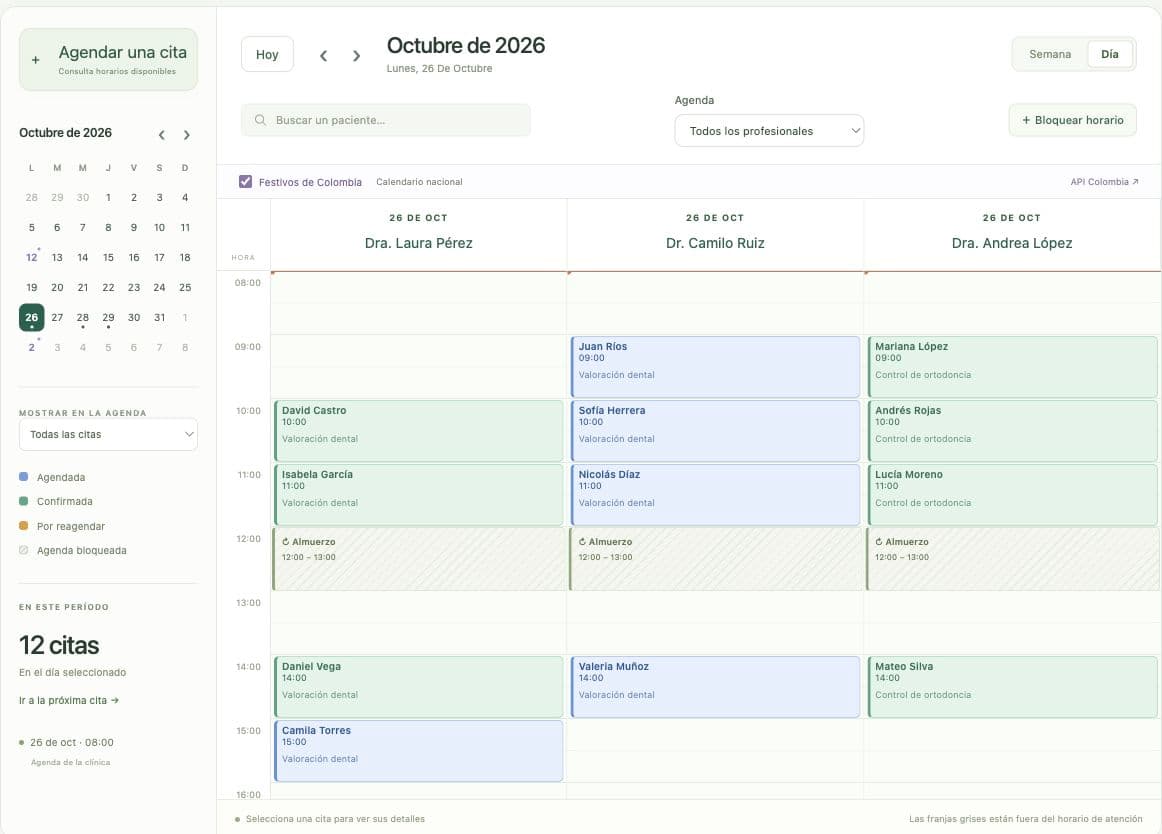Click the 12 citas counter text

tap(59, 645)
